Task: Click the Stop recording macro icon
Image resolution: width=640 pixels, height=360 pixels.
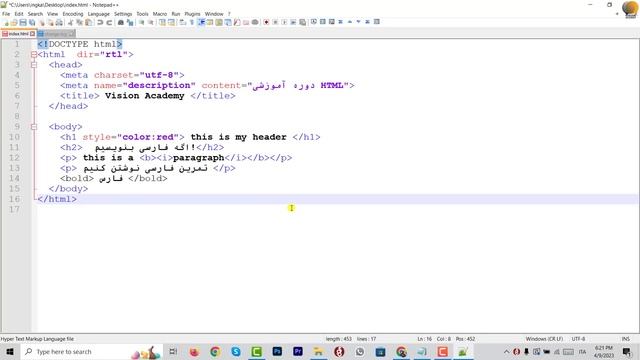Action: [x=275, y=22]
